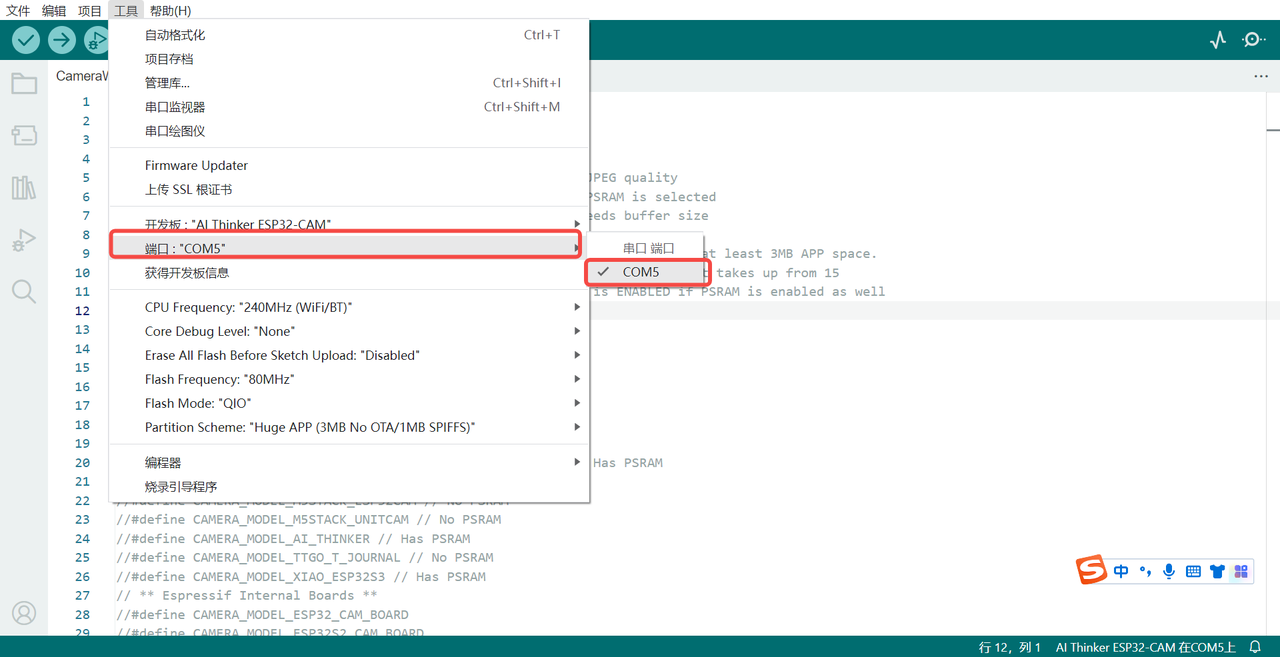This screenshot has width=1280, height=657.
Task: Choose 烧录引导程序 menu entry
Action: (x=349, y=486)
